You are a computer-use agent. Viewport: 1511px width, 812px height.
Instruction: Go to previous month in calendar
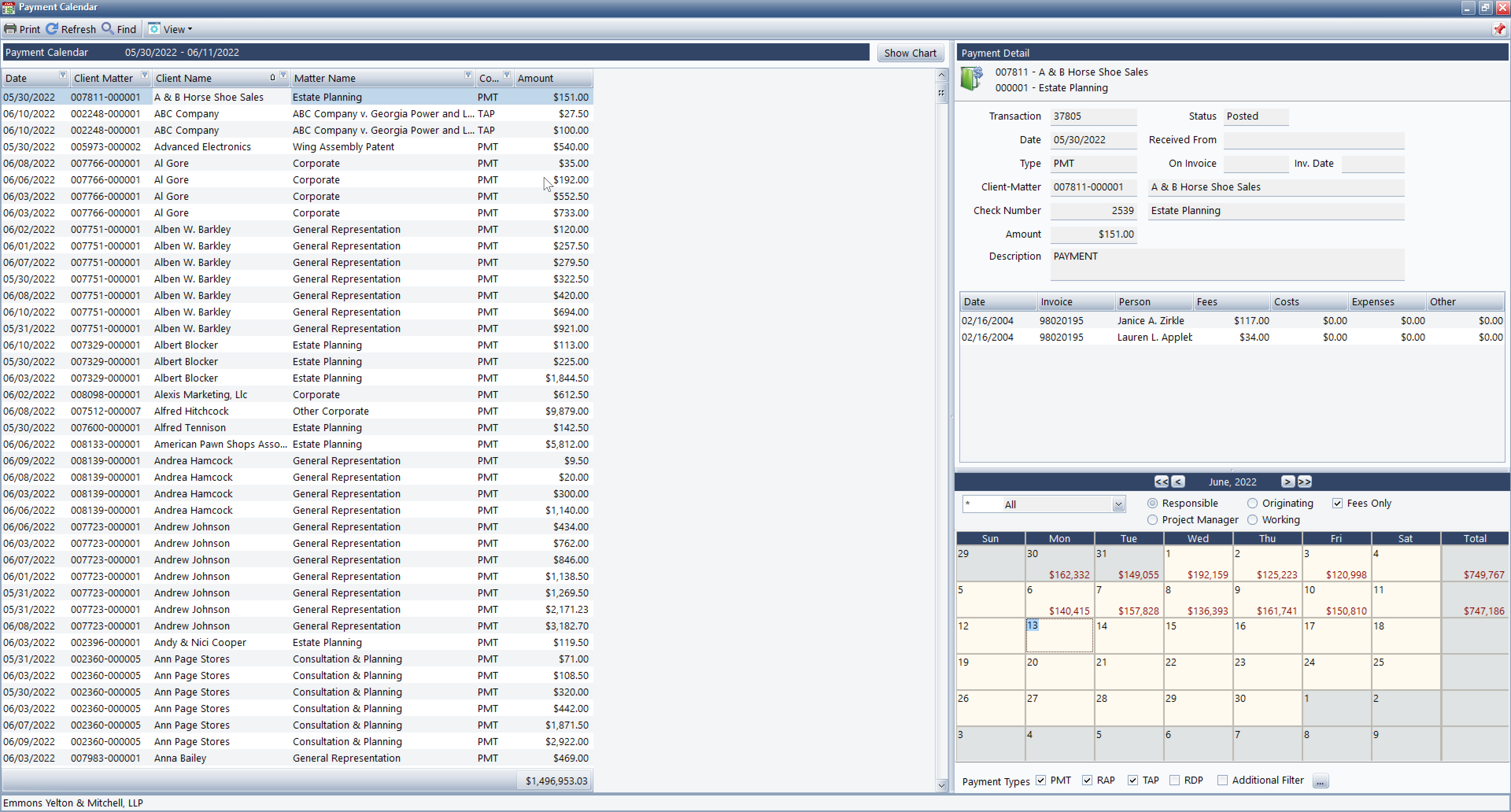click(x=1178, y=482)
